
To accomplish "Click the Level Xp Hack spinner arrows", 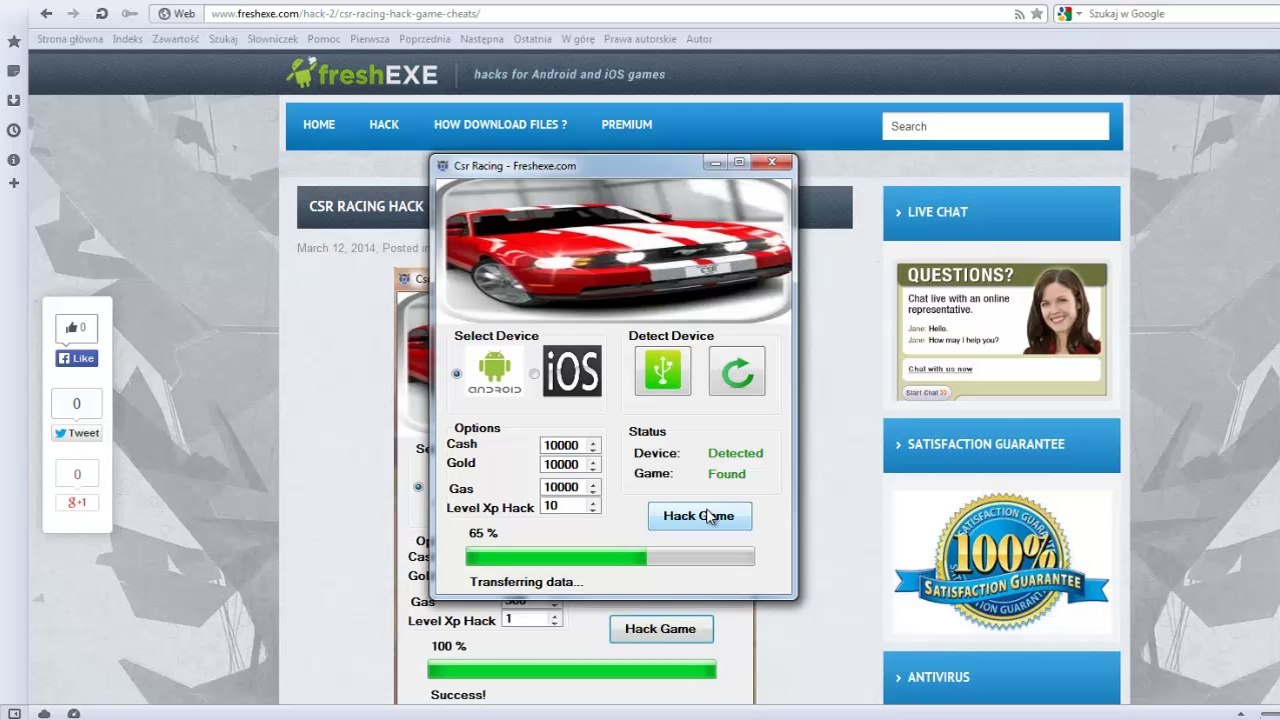I will (593, 507).
